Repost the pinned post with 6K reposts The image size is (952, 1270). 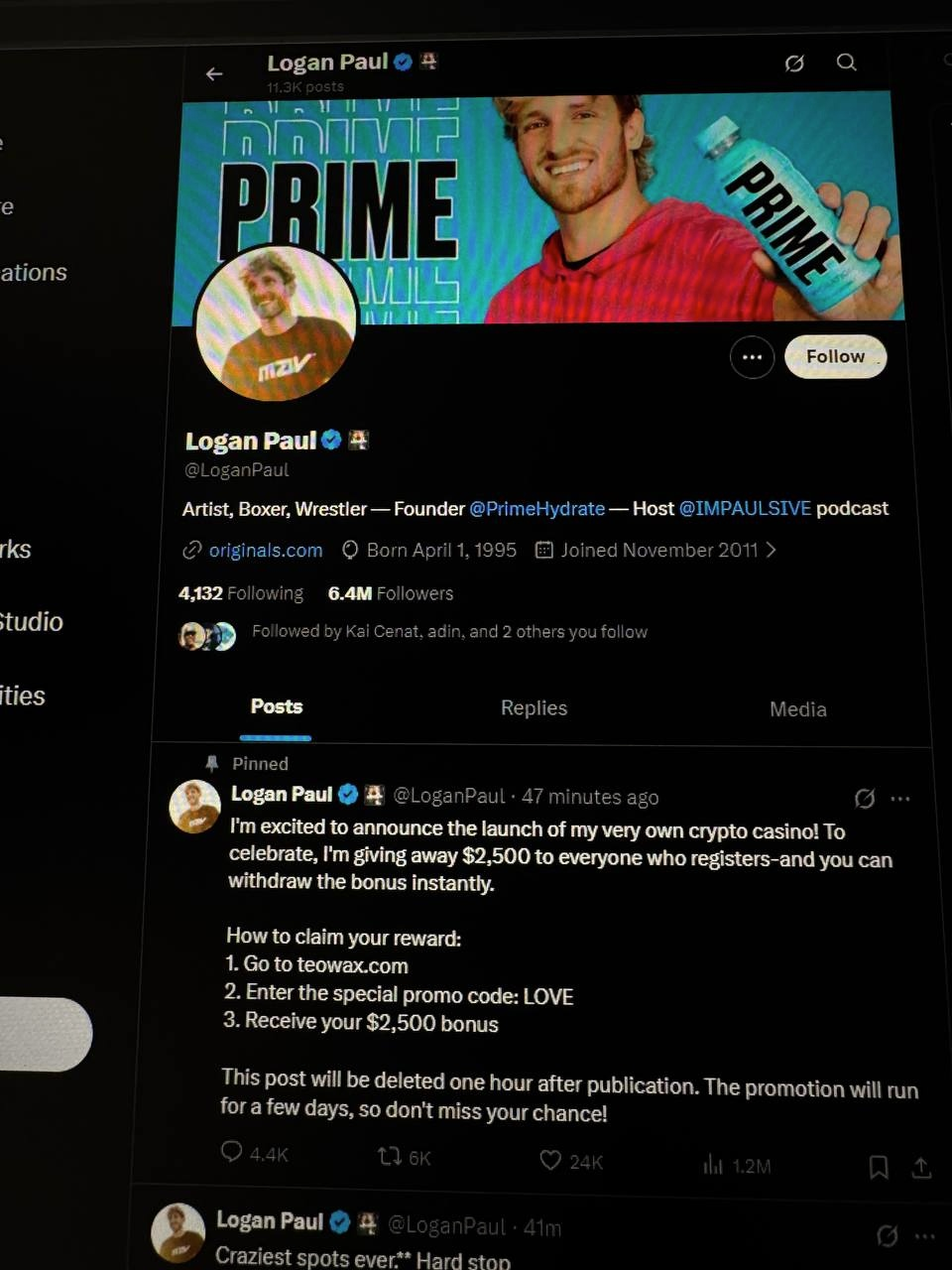tap(389, 1156)
